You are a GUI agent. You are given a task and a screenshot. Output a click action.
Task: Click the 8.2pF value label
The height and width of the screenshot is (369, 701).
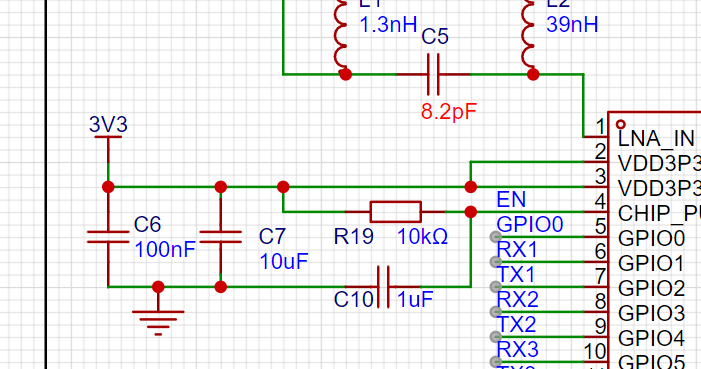449,112
